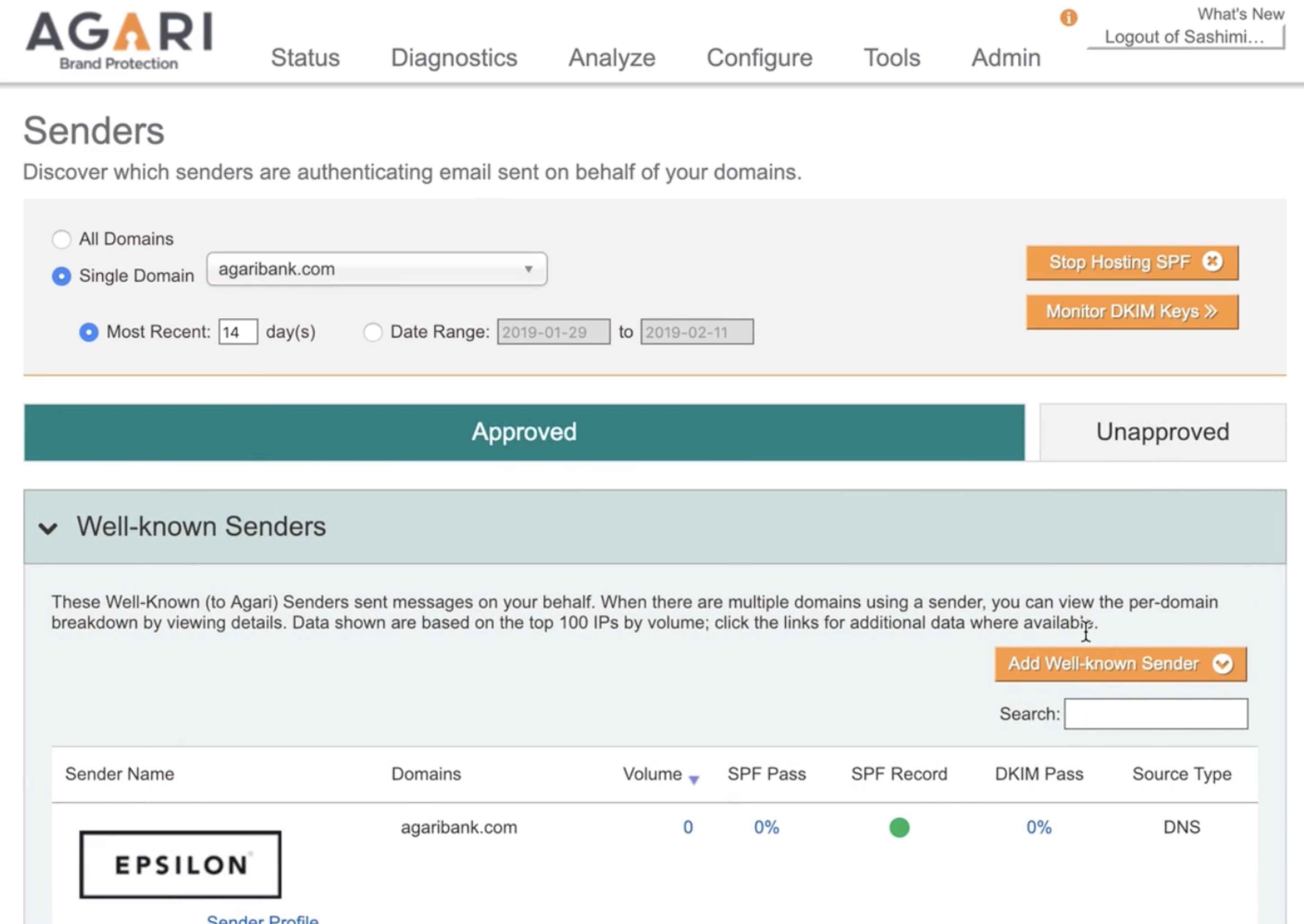Click the green SPF Record status dot

899,827
